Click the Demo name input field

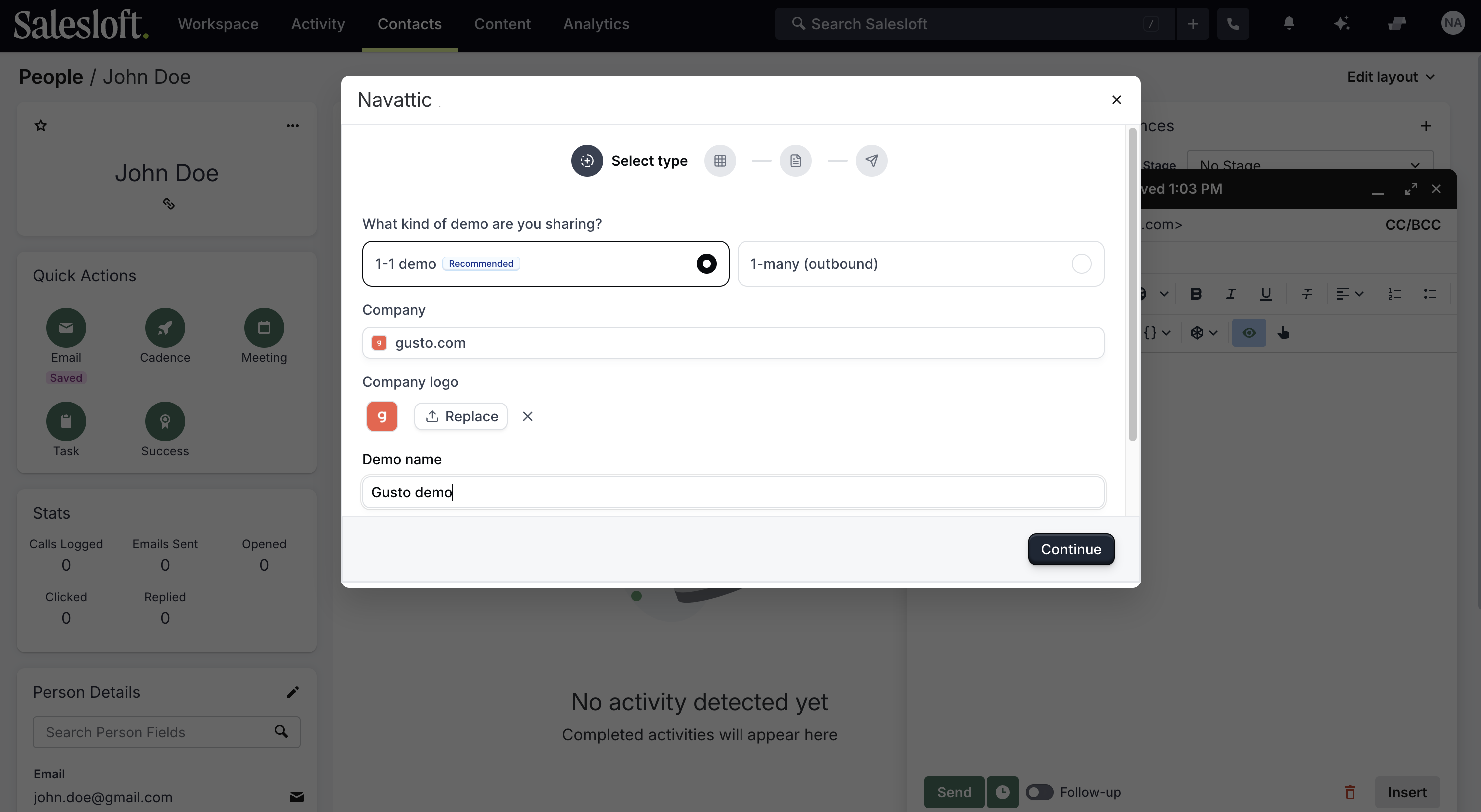tap(733, 492)
